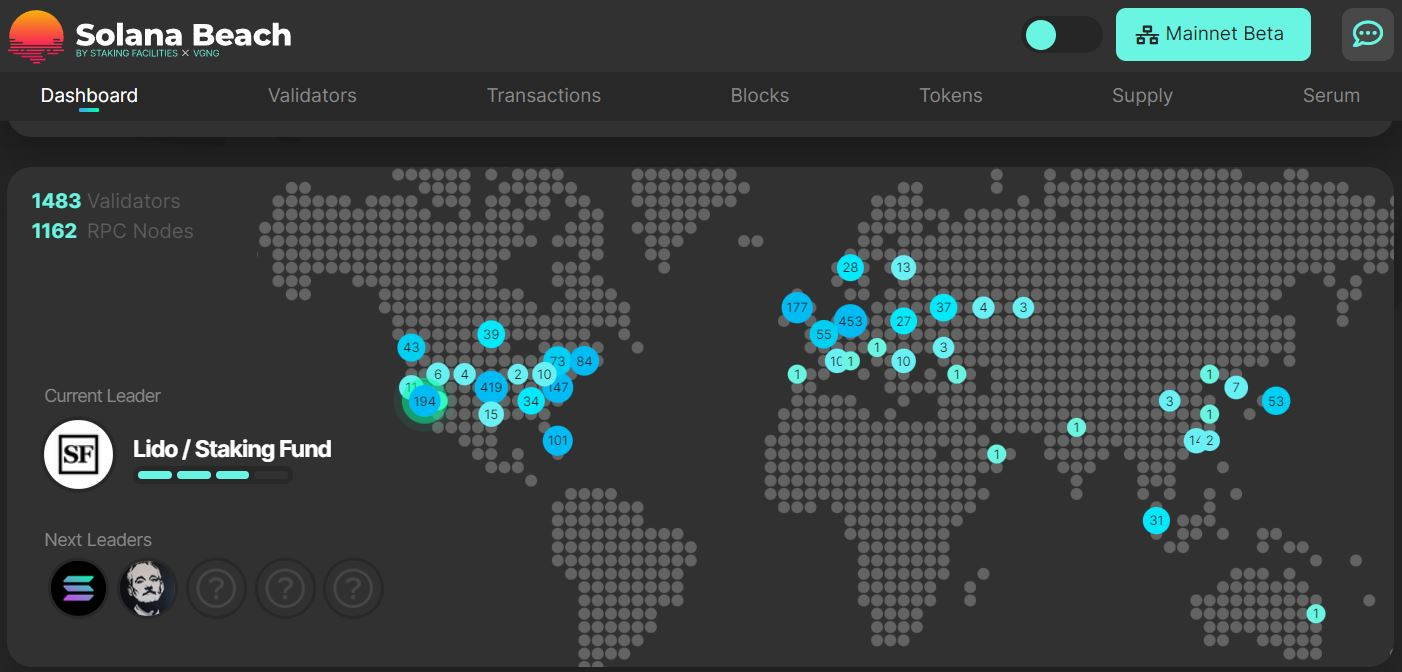Select the 101 cluster marker
This screenshot has height=672, width=1402.
558,440
